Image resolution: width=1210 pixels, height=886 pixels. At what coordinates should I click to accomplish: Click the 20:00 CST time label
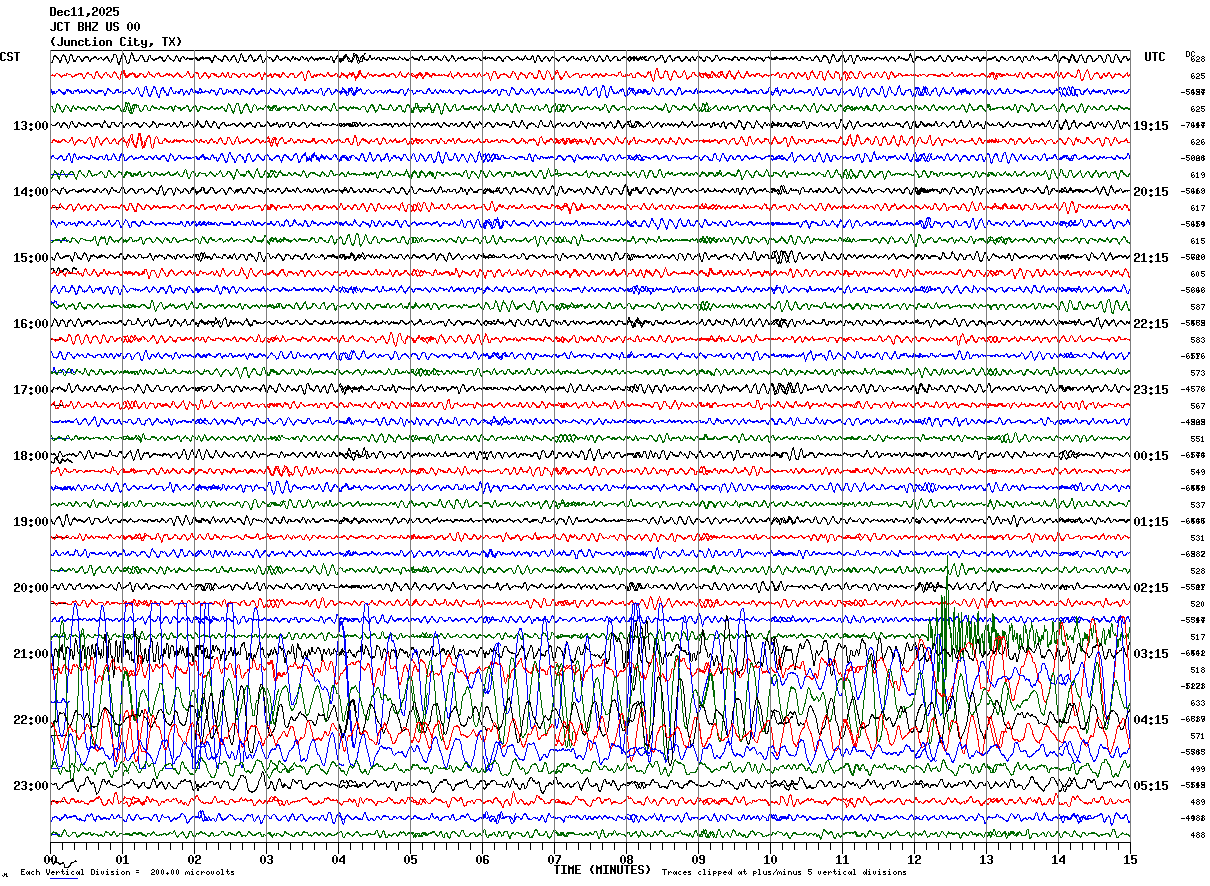pyautogui.click(x=30, y=588)
